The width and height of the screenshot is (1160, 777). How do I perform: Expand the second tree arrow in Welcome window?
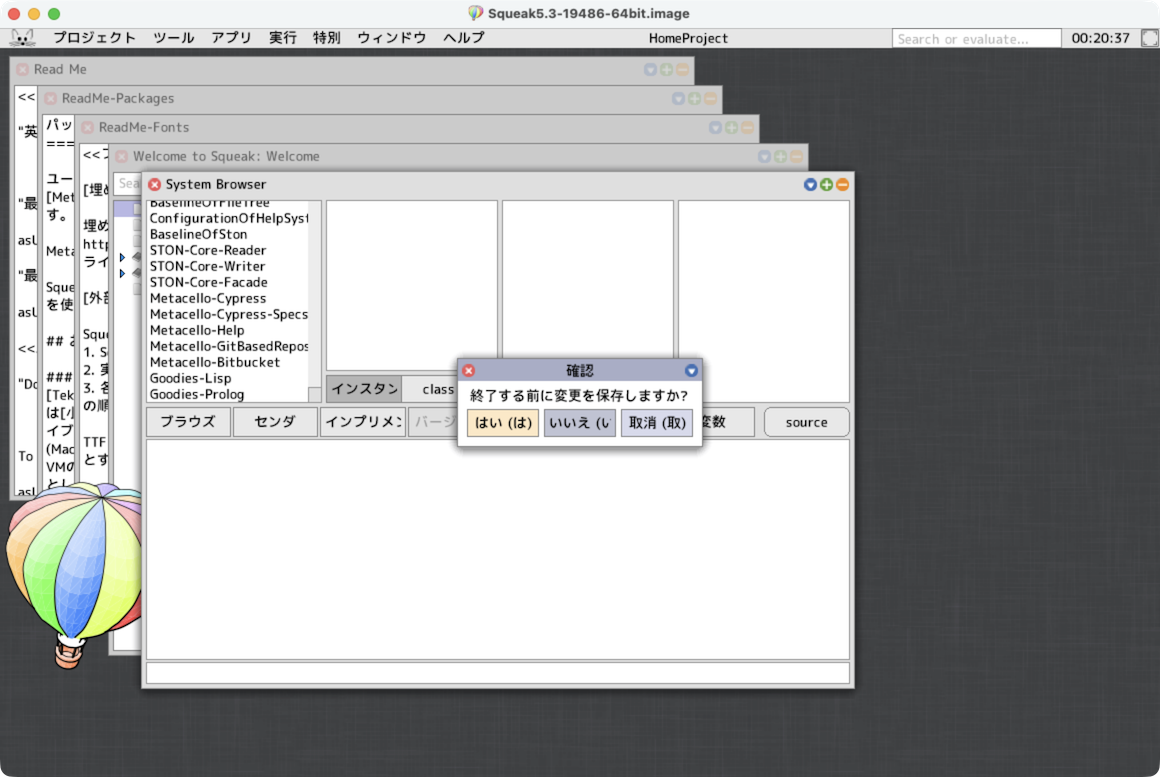point(122,273)
